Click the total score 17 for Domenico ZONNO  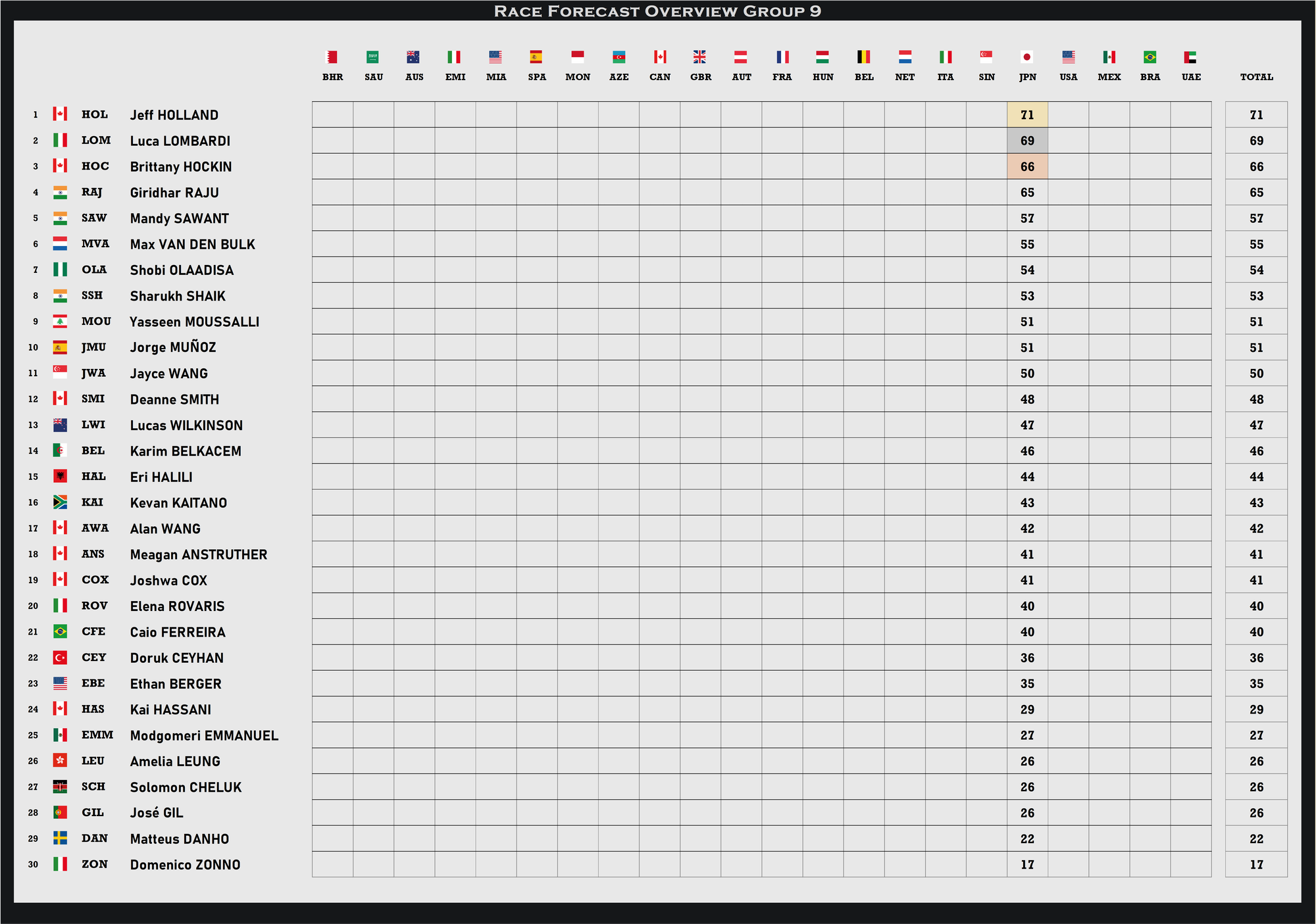tap(1256, 865)
